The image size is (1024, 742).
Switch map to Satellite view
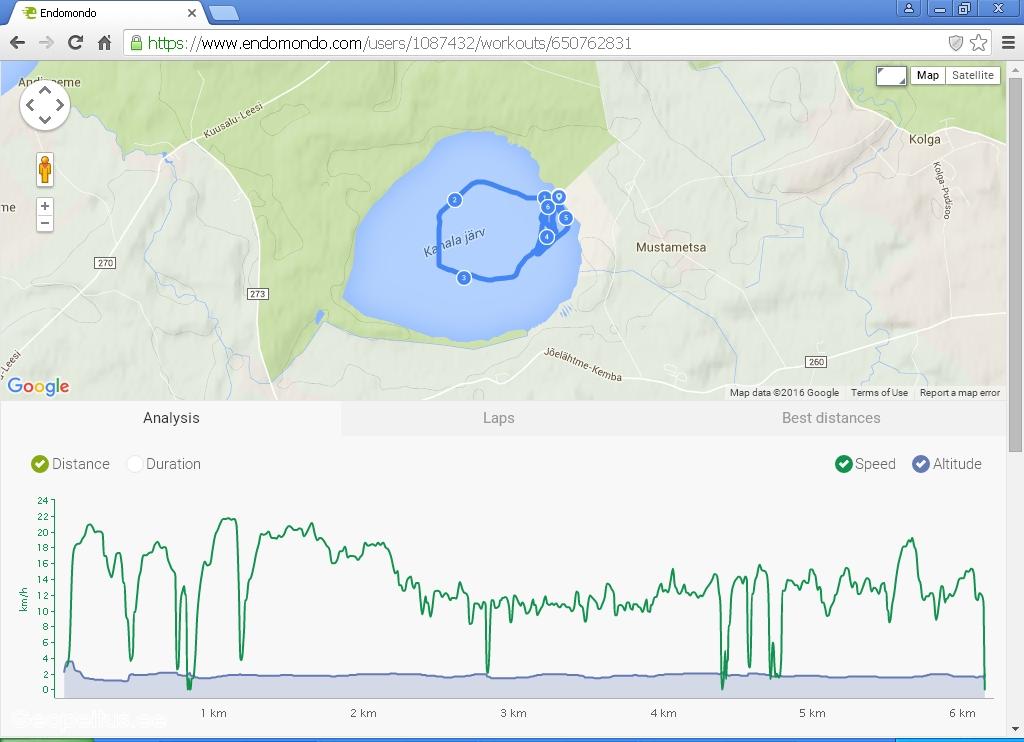pyautogui.click(x=972, y=75)
